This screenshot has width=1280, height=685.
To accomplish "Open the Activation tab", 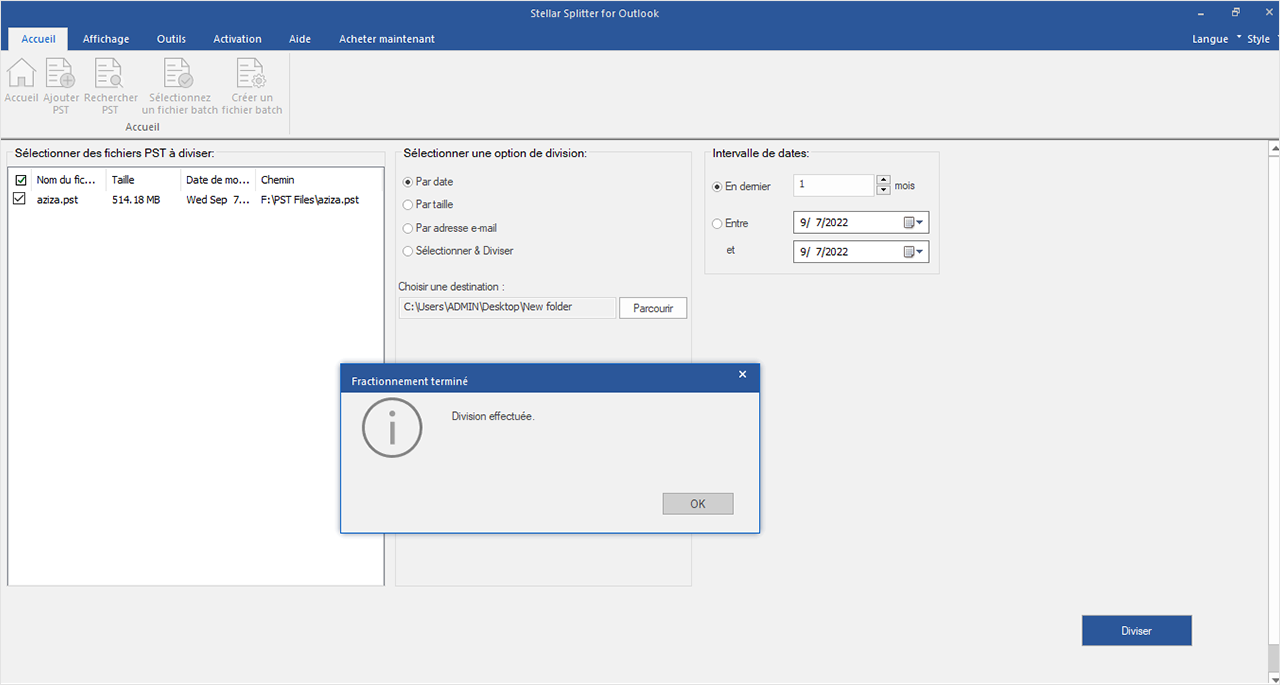I will 237,39.
